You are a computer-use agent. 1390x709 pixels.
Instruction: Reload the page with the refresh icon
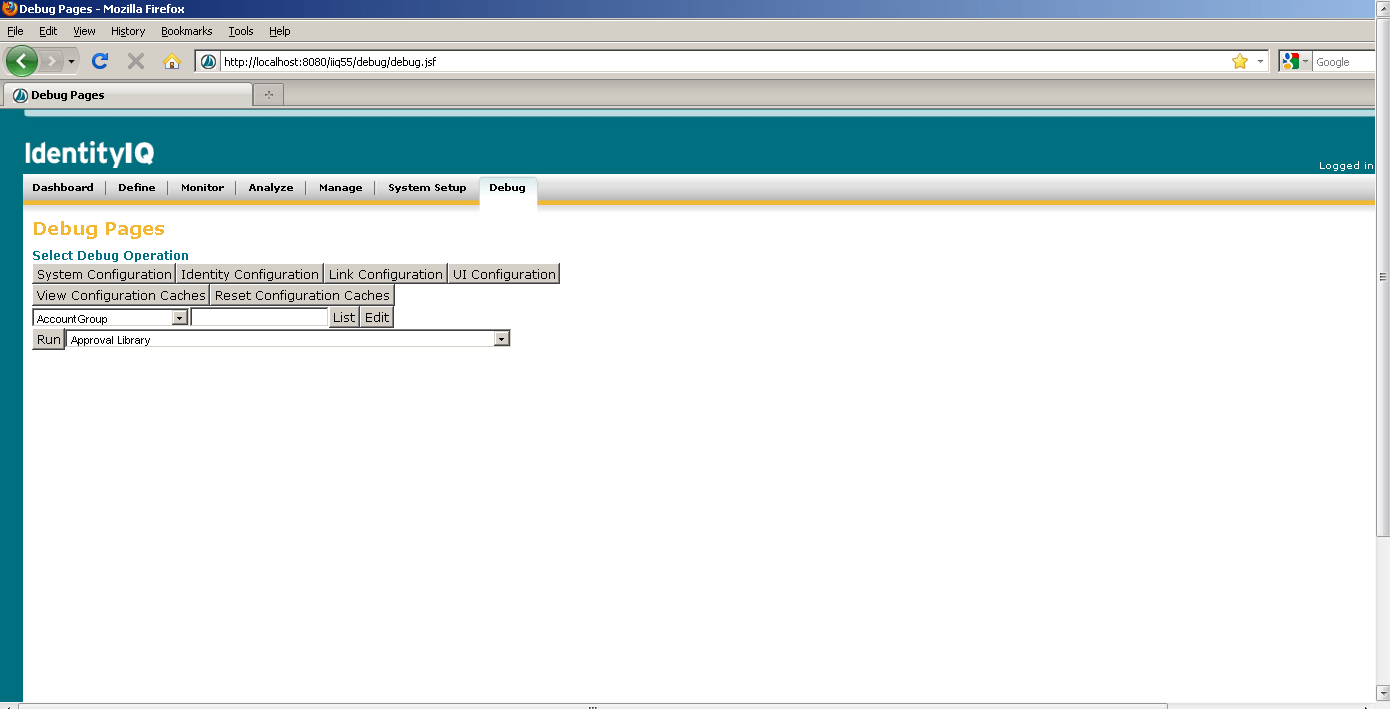(x=100, y=61)
